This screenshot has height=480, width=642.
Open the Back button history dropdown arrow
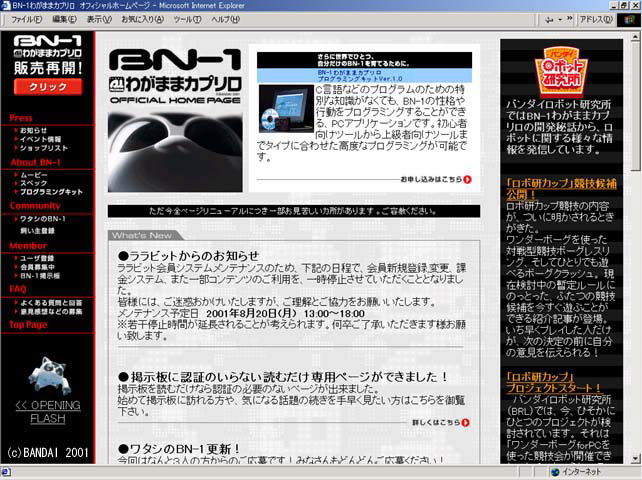tap(560, 19)
